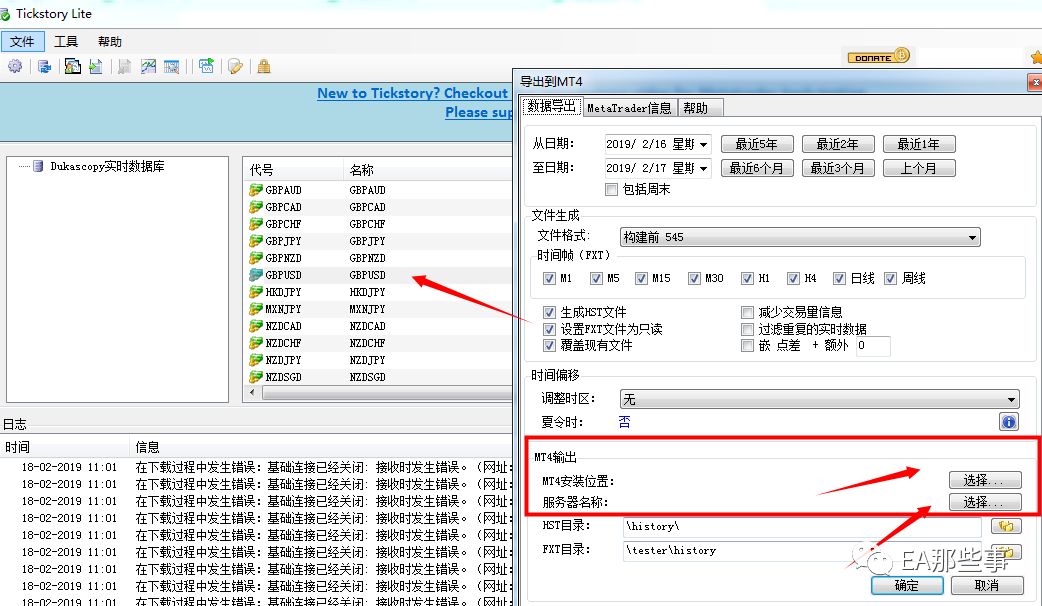Viewport: 1042px width, 606px height.
Task: Click 取消 button
Action: coord(987,585)
